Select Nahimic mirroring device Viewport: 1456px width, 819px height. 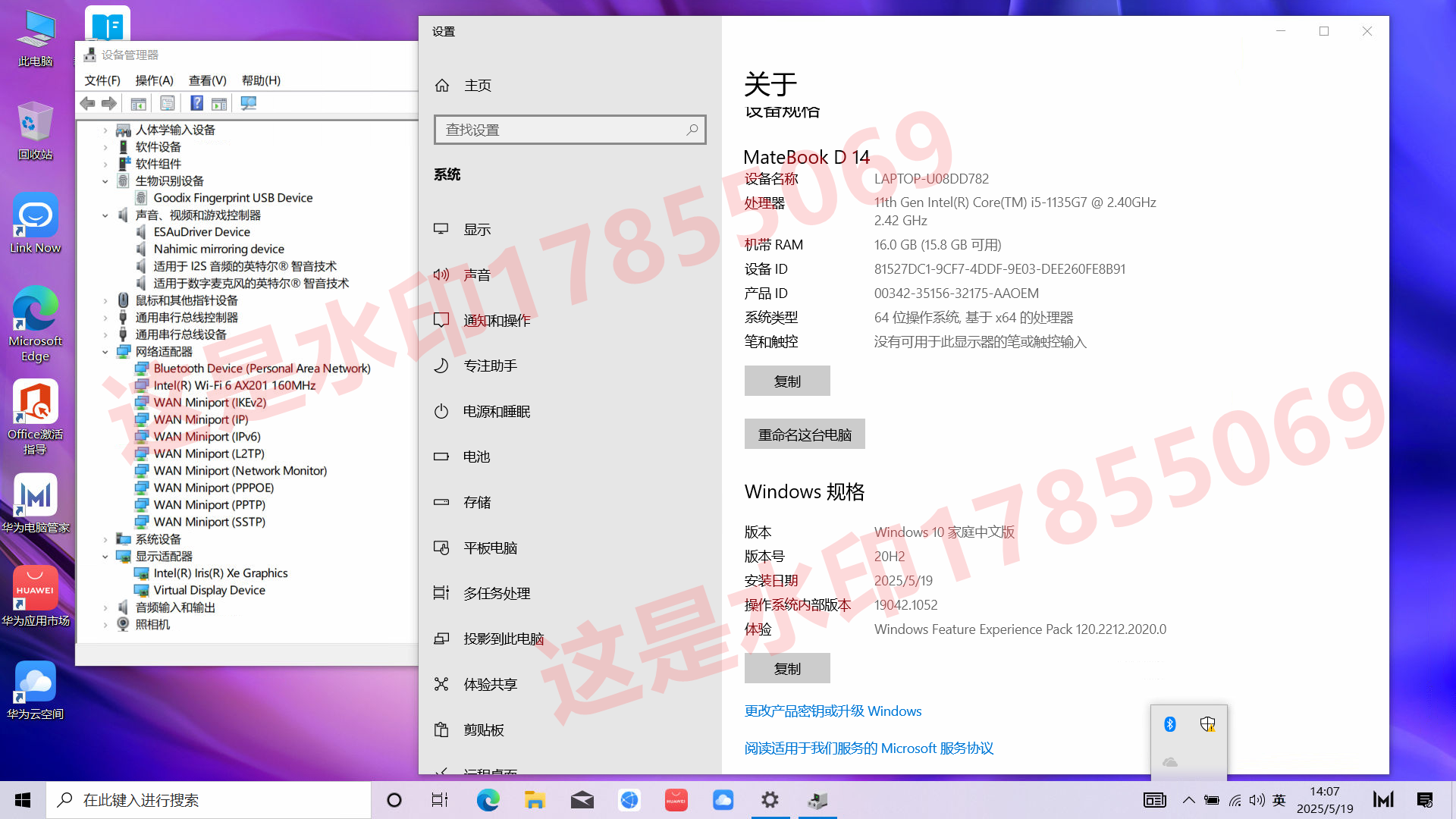click(218, 249)
